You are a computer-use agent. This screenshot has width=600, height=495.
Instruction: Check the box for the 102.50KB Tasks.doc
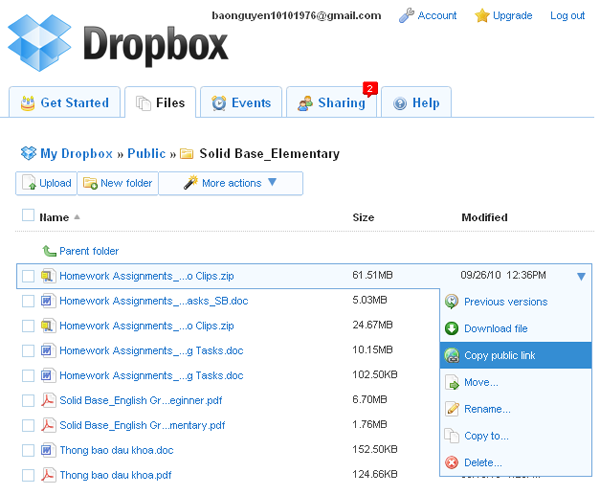[28, 375]
